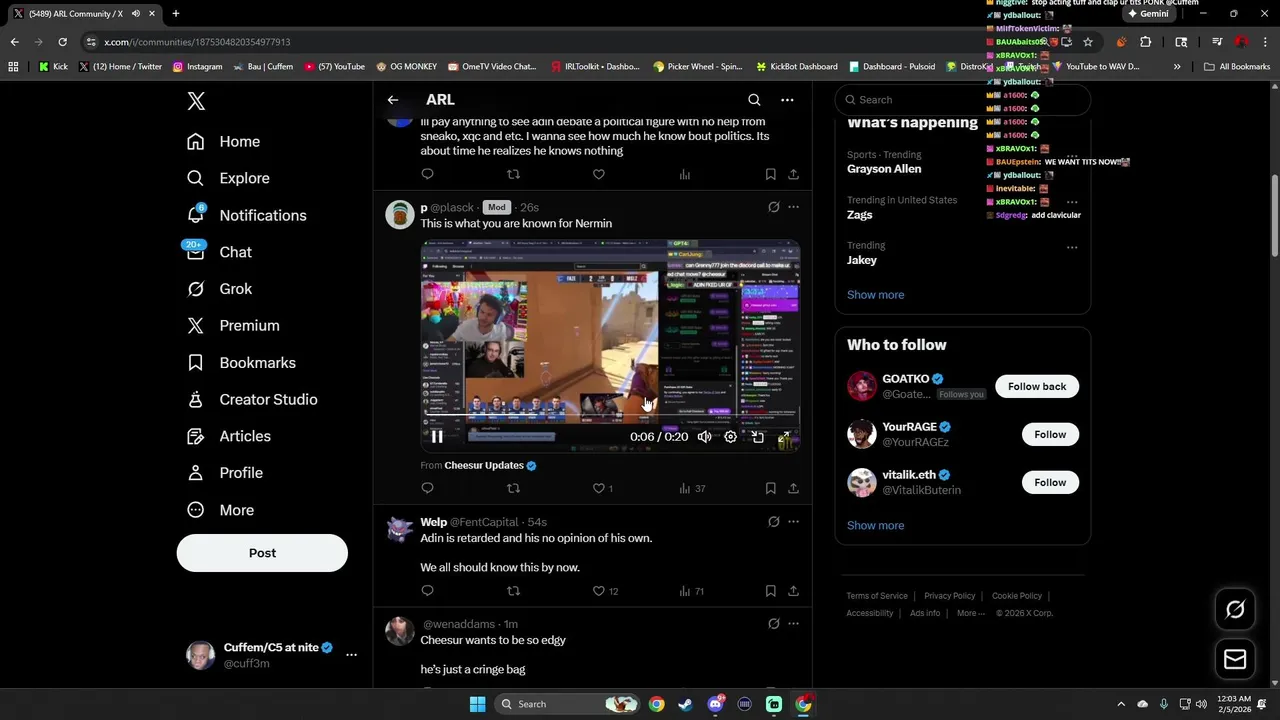Open Articles in the left sidebar
Screen dimensions: 1280x720
click(x=229, y=436)
